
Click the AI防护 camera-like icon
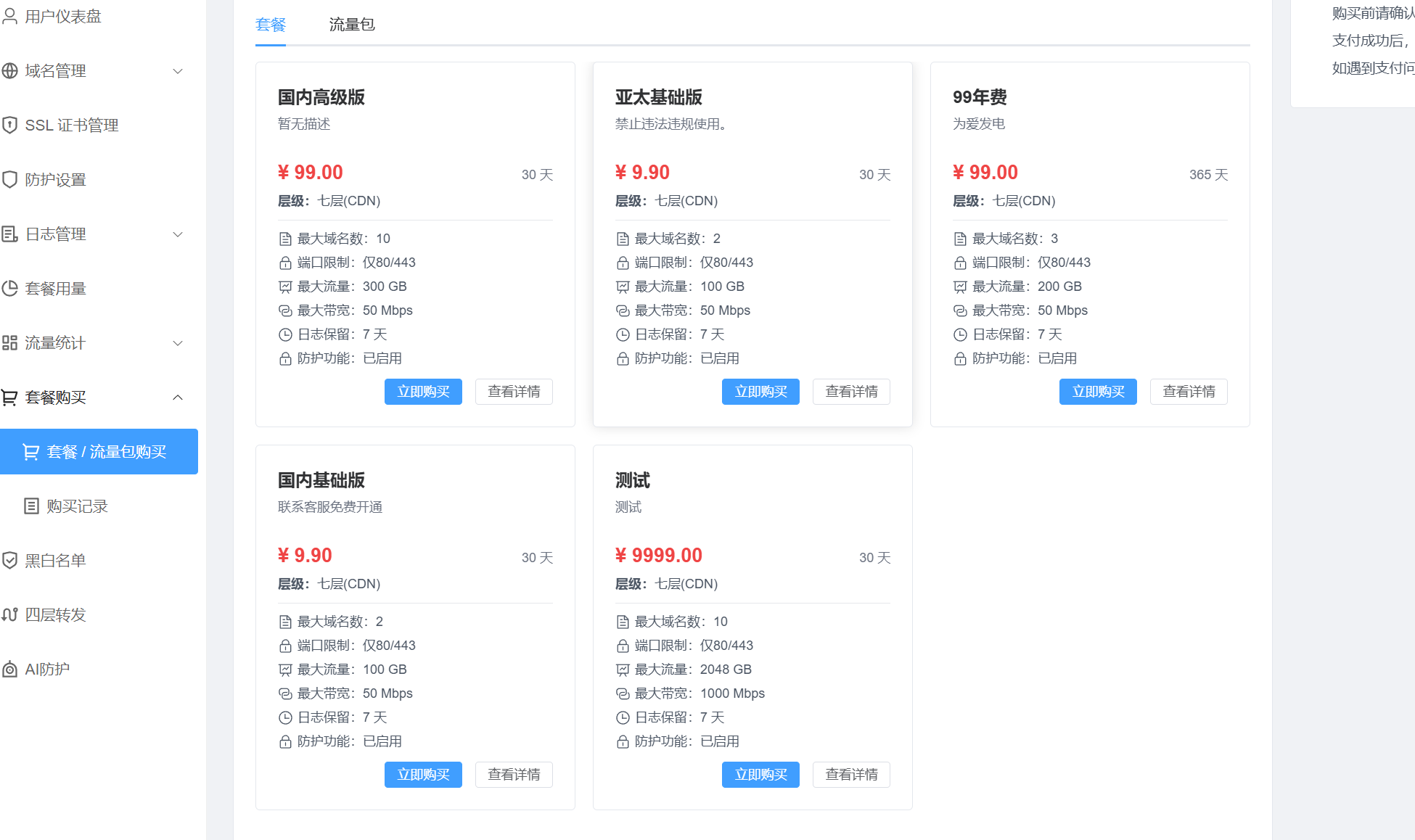[9, 669]
